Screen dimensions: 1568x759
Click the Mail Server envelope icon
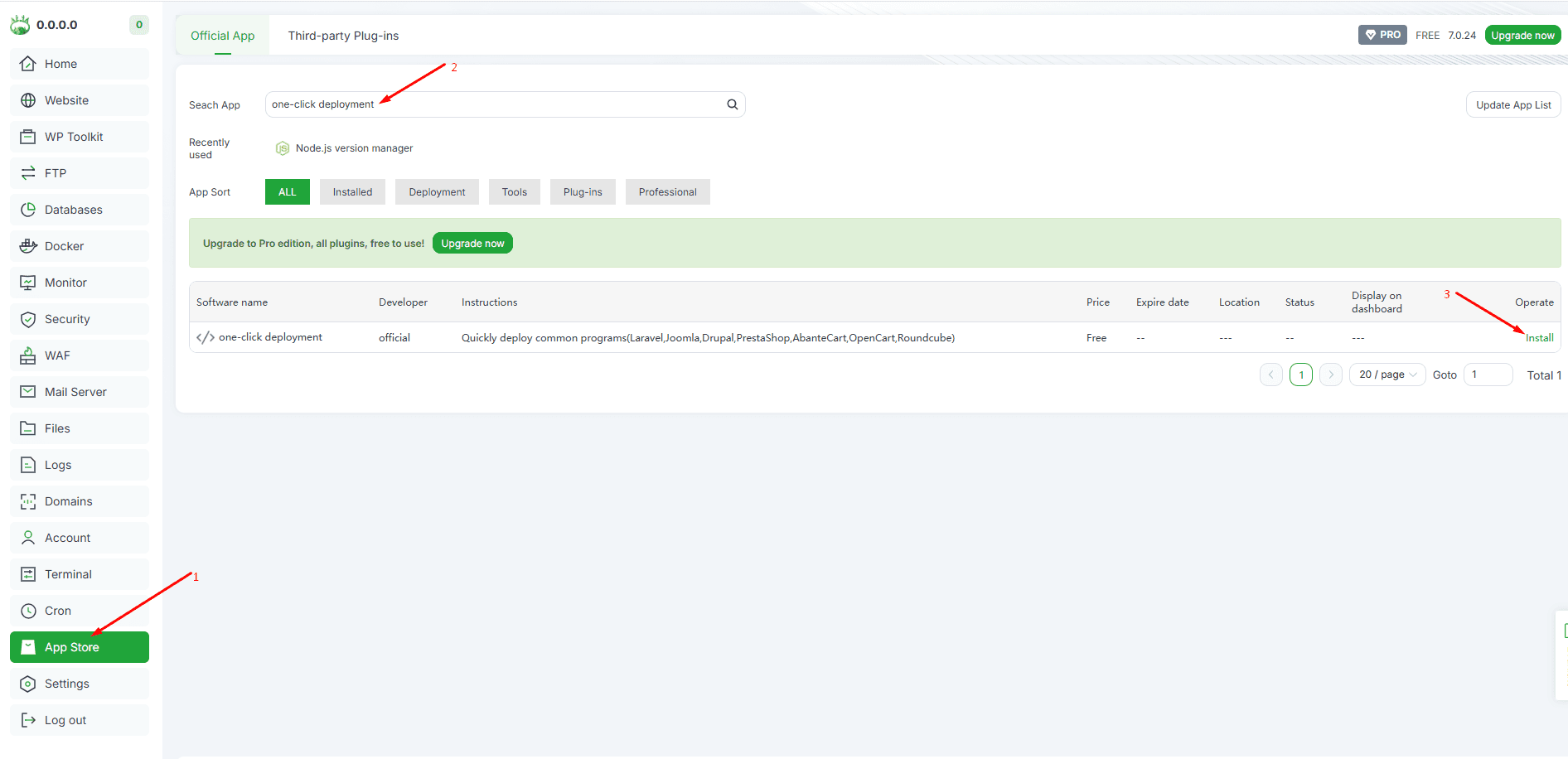[28, 392]
